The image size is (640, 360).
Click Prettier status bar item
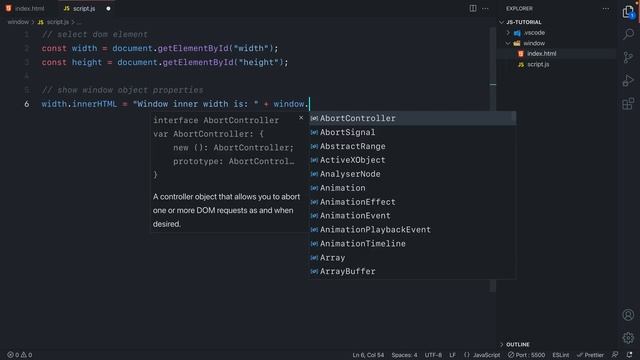pyautogui.click(x=590, y=355)
